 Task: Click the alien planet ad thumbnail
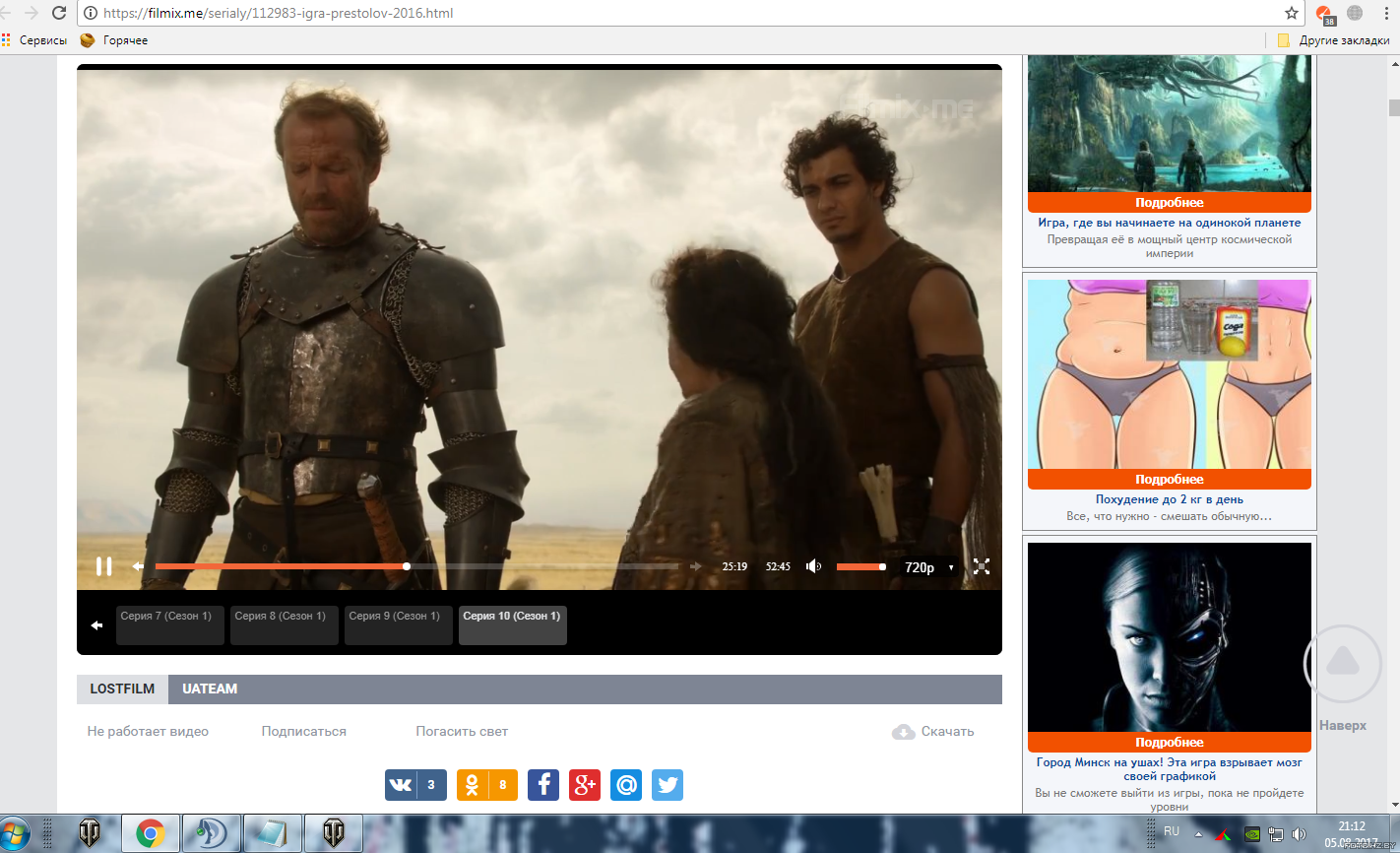pos(1170,123)
